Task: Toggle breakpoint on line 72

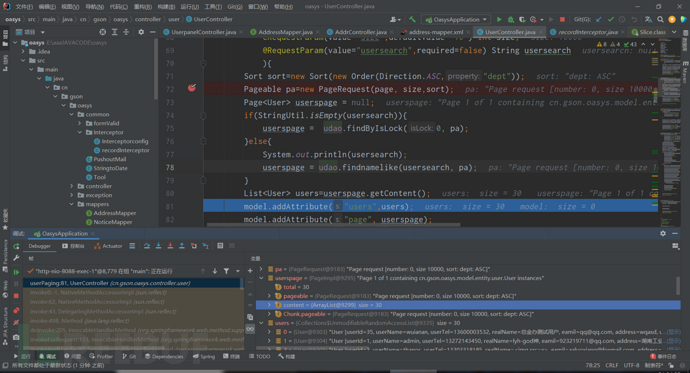Action: tap(192, 88)
